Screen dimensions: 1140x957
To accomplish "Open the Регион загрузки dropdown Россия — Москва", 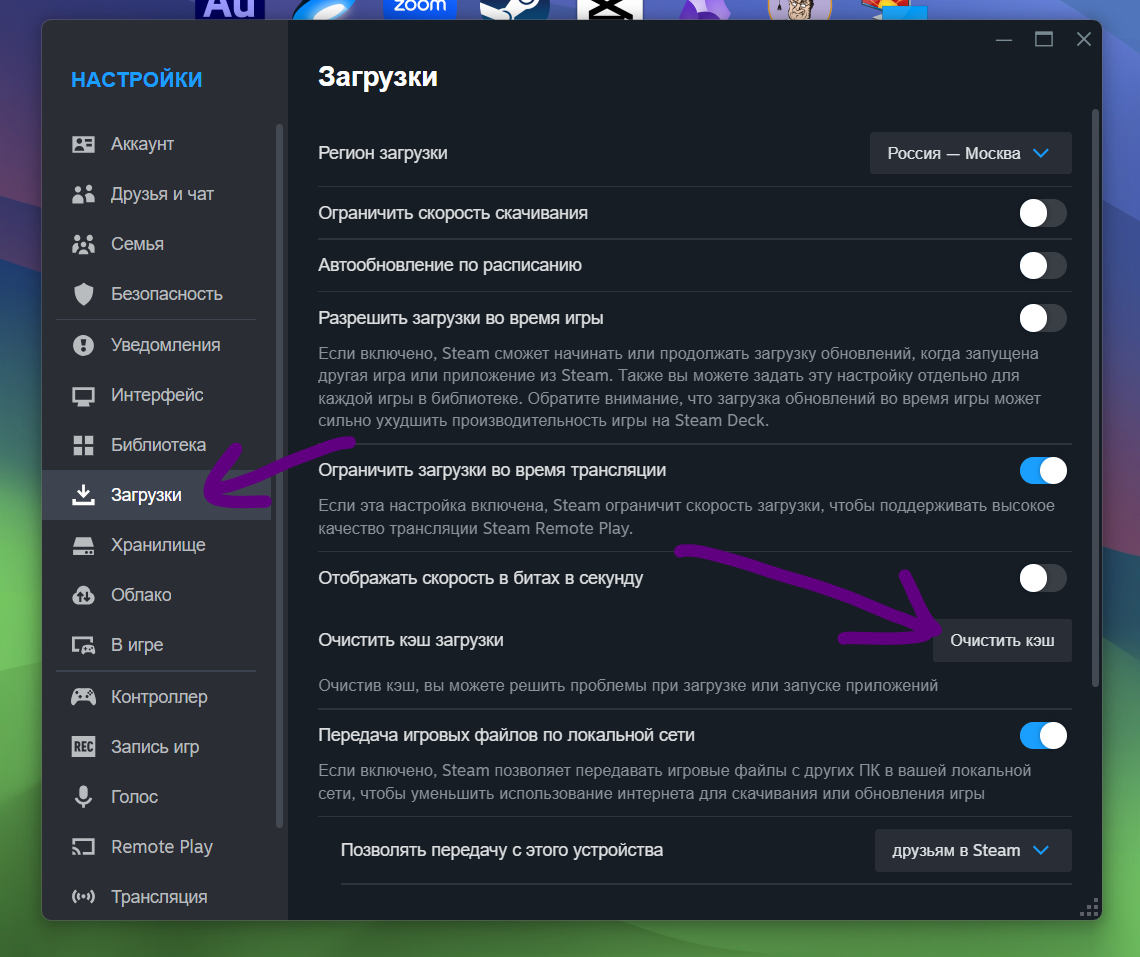I will (970, 153).
